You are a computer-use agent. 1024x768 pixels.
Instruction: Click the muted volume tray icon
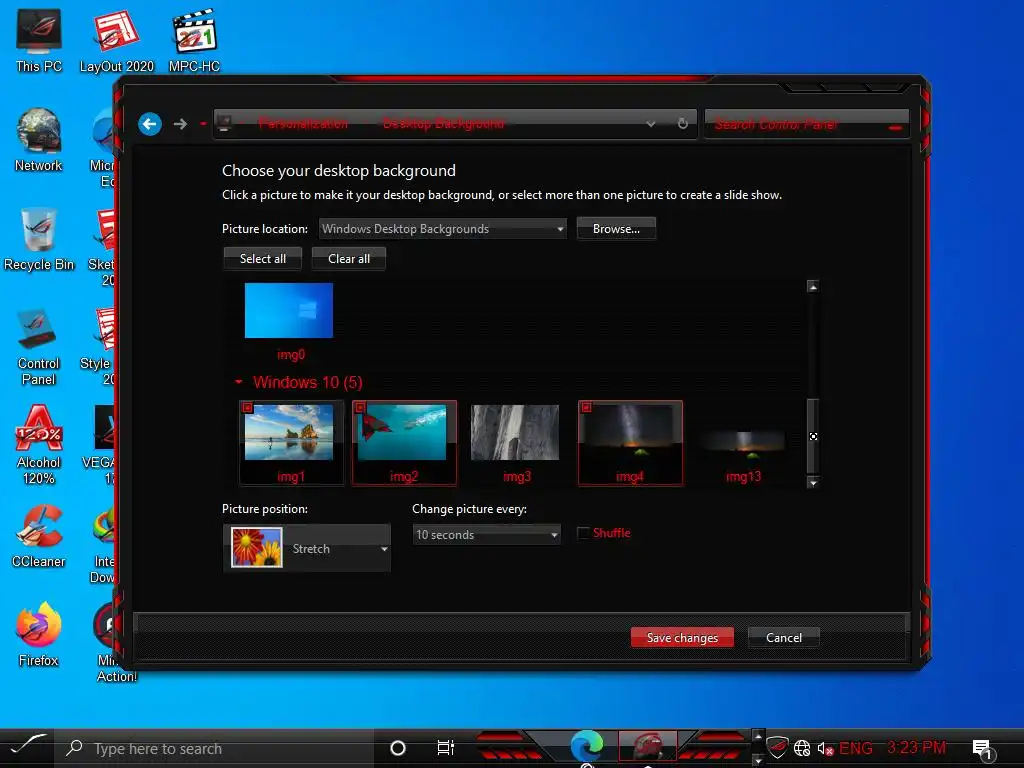825,748
